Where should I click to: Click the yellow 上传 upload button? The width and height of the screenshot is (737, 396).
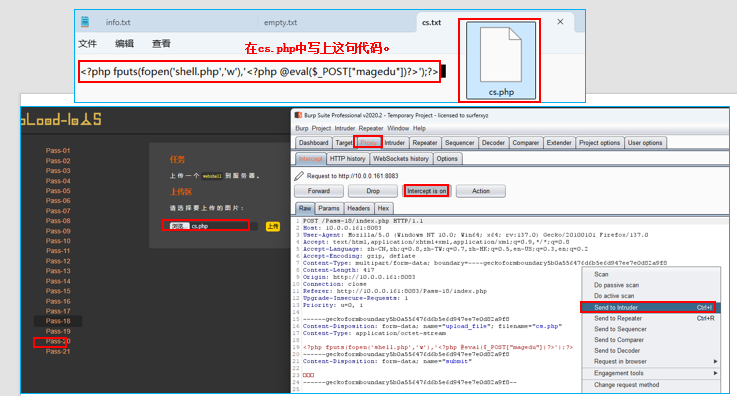273,226
